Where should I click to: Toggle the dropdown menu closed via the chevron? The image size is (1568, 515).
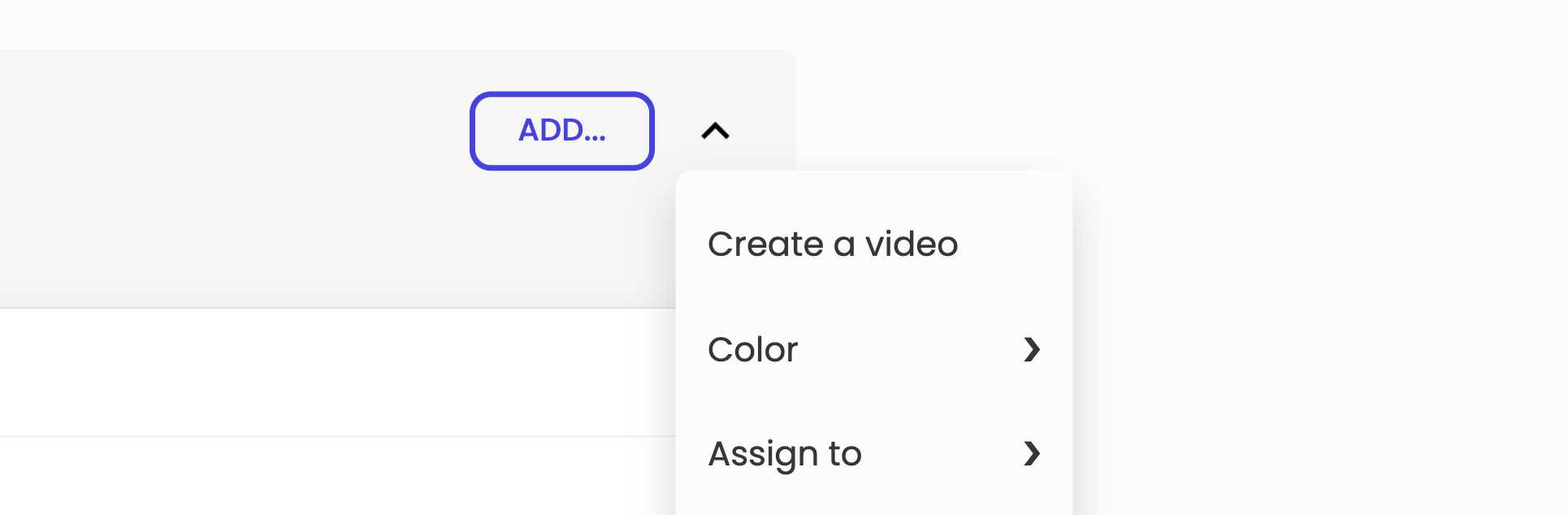tap(716, 131)
